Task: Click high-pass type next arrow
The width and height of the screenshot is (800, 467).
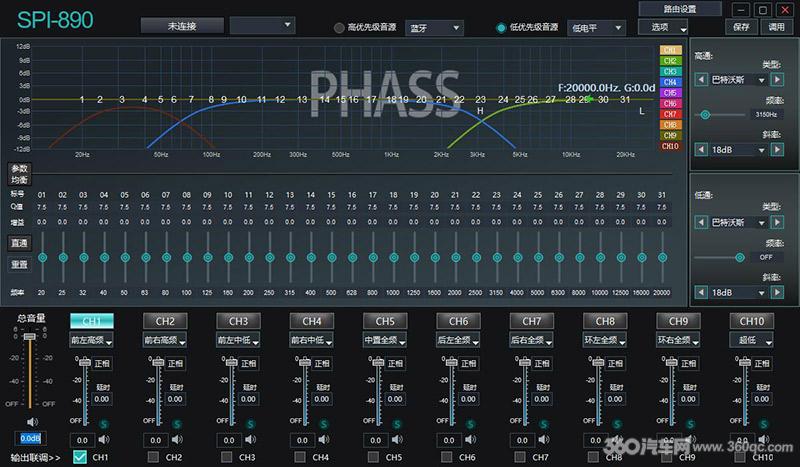Action: point(778,80)
